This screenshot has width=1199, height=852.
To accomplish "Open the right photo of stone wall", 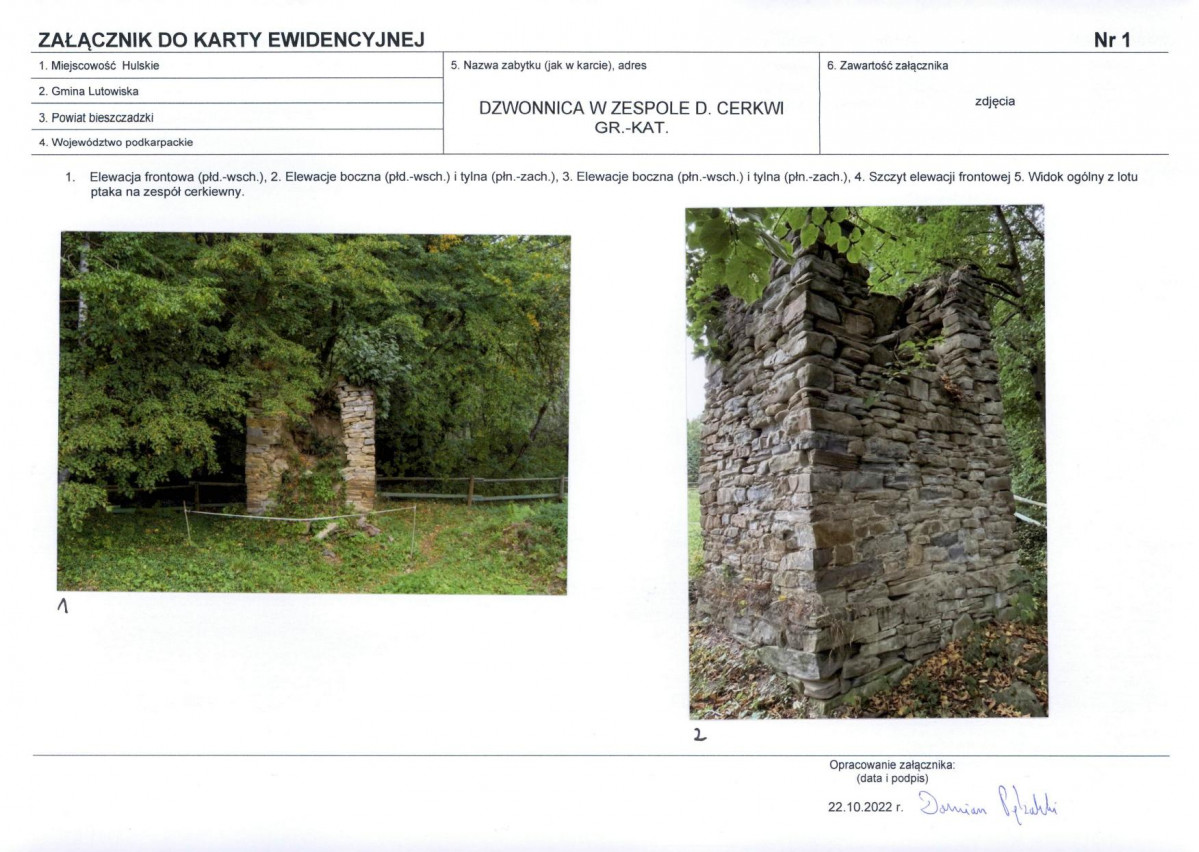I will [x=866, y=462].
